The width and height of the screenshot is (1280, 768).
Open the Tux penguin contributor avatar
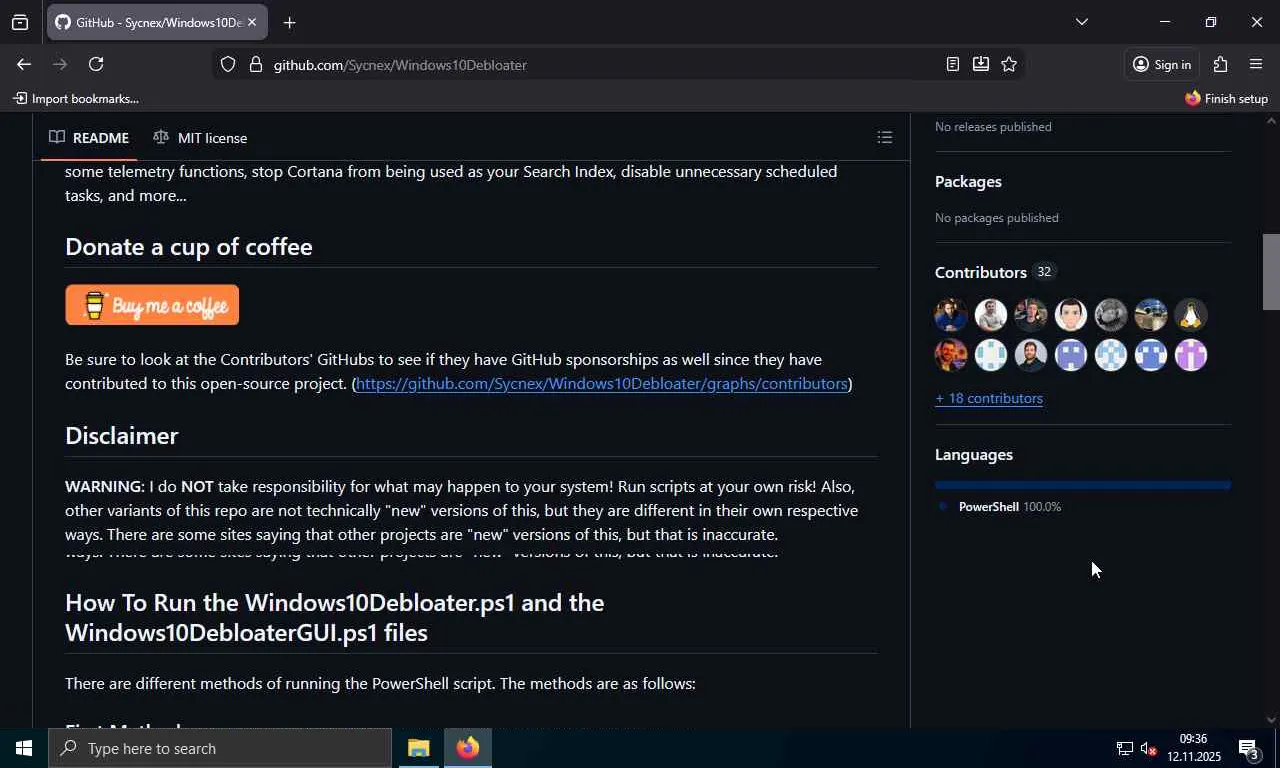tap(1190, 315)
